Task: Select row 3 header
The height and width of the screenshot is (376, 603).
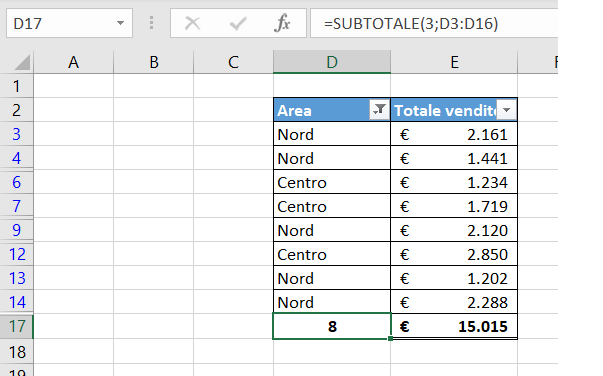Action: click(17, 134)
